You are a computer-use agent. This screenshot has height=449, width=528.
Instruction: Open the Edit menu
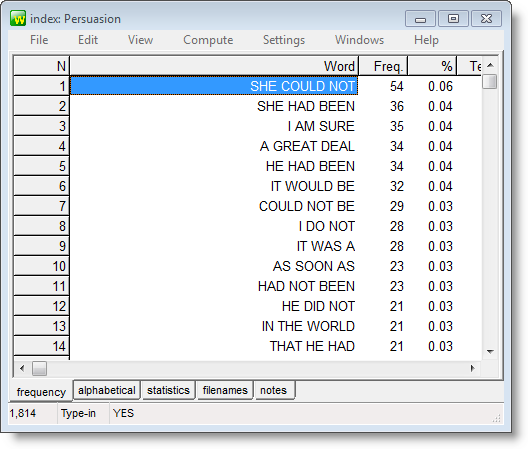pyautogui.click(x=88, y=40)
